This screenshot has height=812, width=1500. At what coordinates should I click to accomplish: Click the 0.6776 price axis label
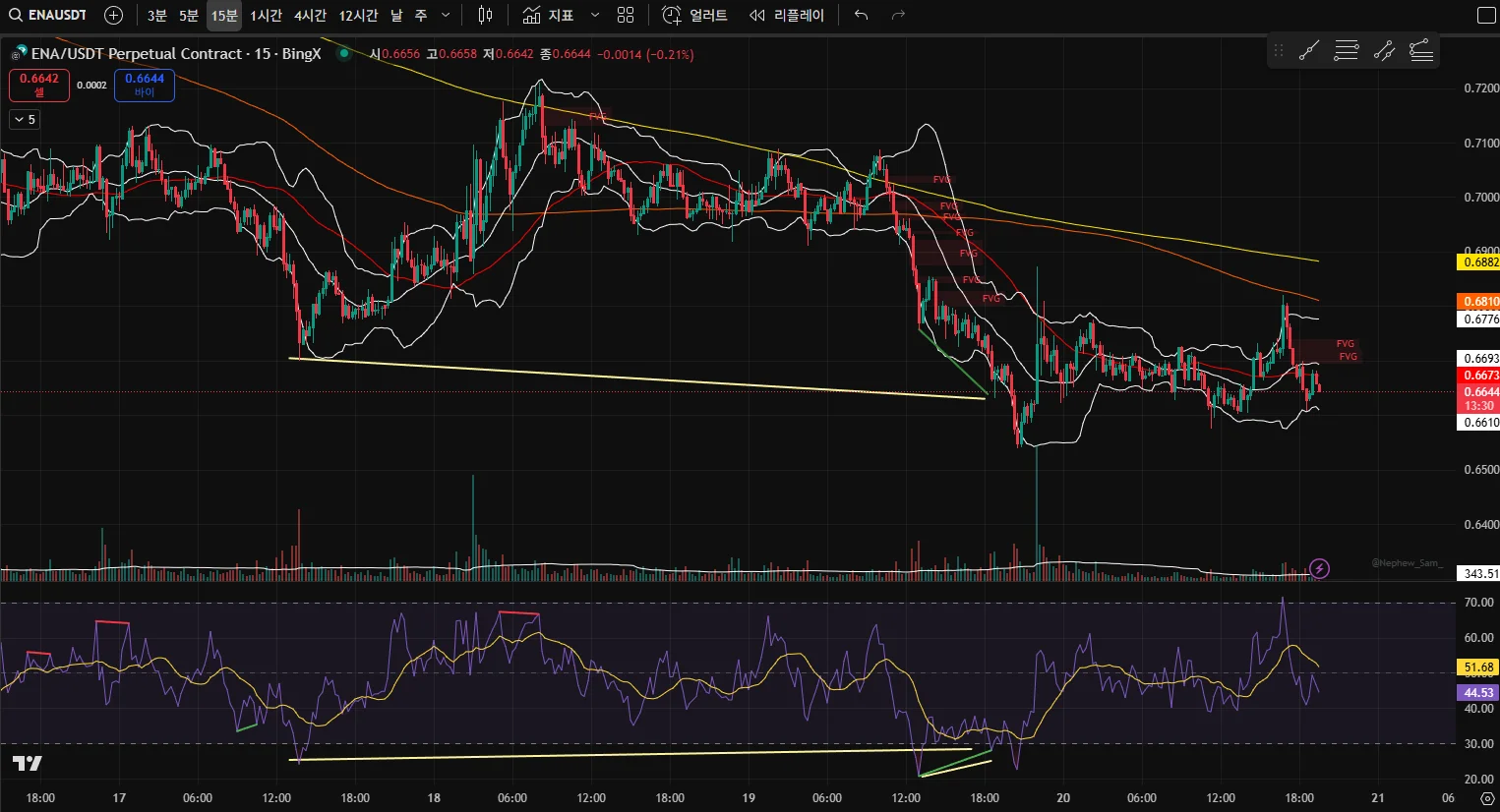coord(1478,319)
